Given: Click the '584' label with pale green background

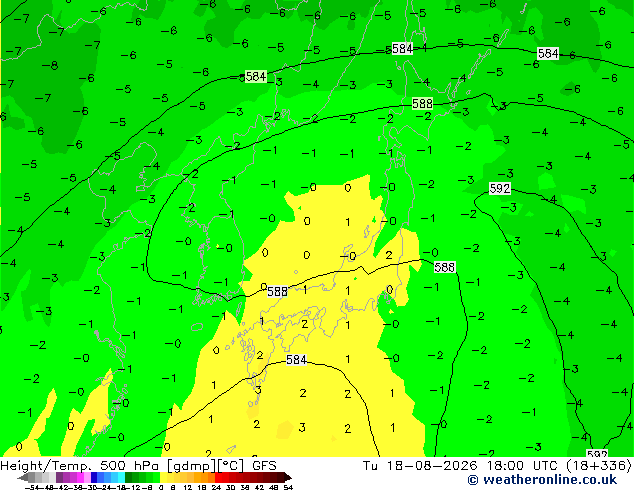Looking at the screenshot, I should [256, 76].
